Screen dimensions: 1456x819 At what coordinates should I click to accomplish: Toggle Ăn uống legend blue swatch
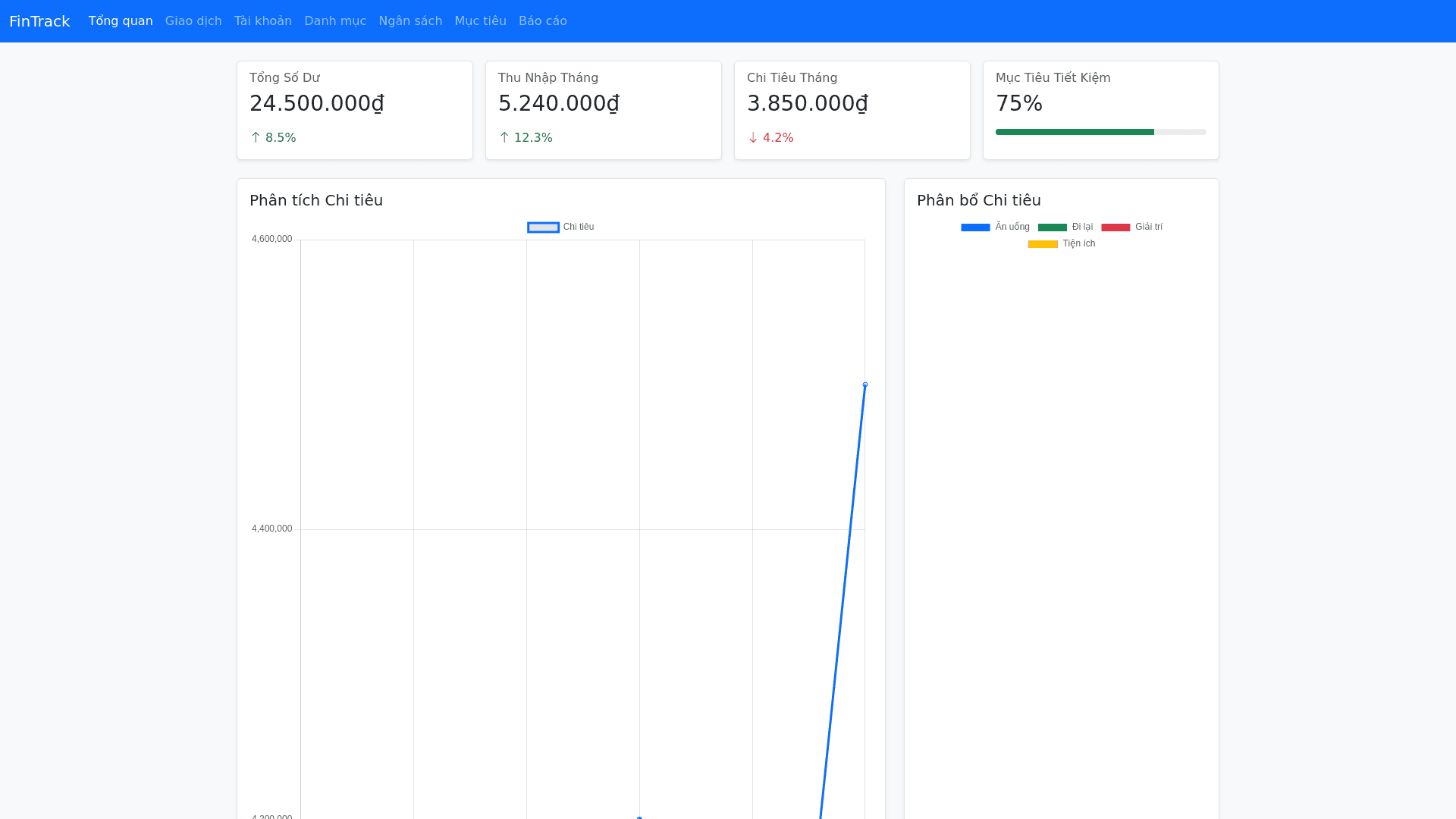point(976,227)
